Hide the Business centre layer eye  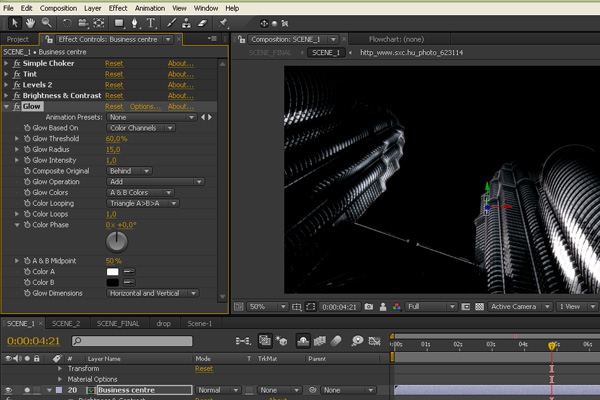coord(8,390)
